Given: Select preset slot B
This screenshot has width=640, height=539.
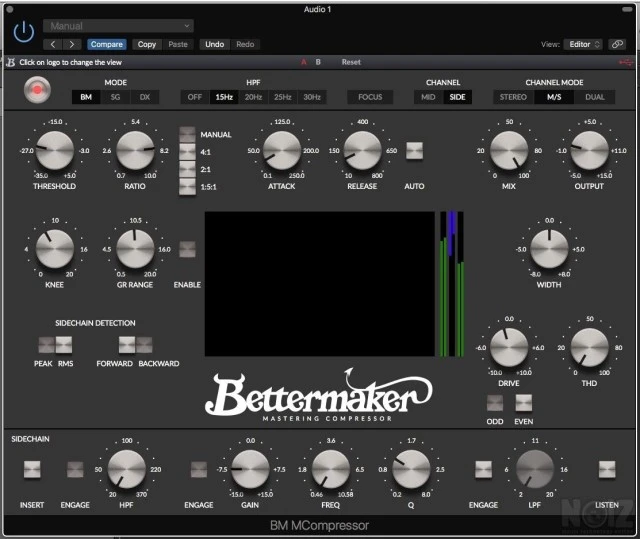Looking at the screenshot, I should tap(318, 62).
